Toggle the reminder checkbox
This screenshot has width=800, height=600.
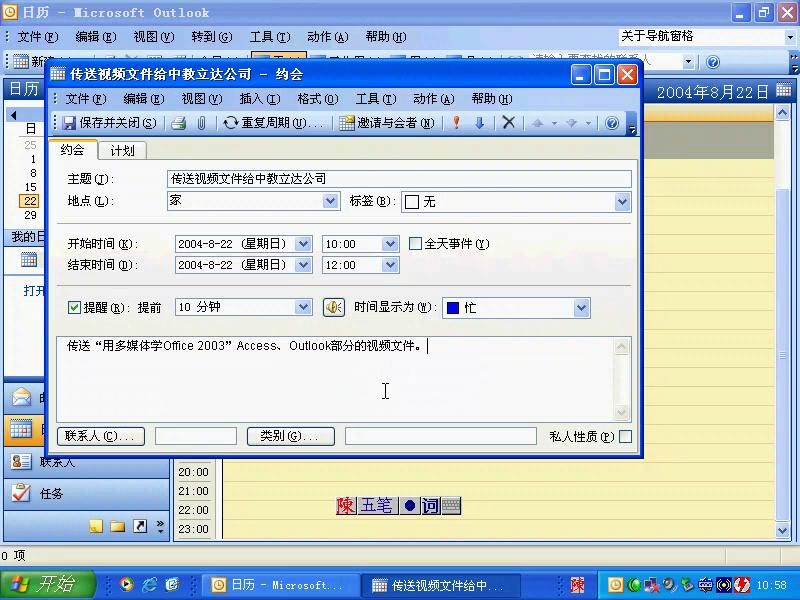coord(74,307)
